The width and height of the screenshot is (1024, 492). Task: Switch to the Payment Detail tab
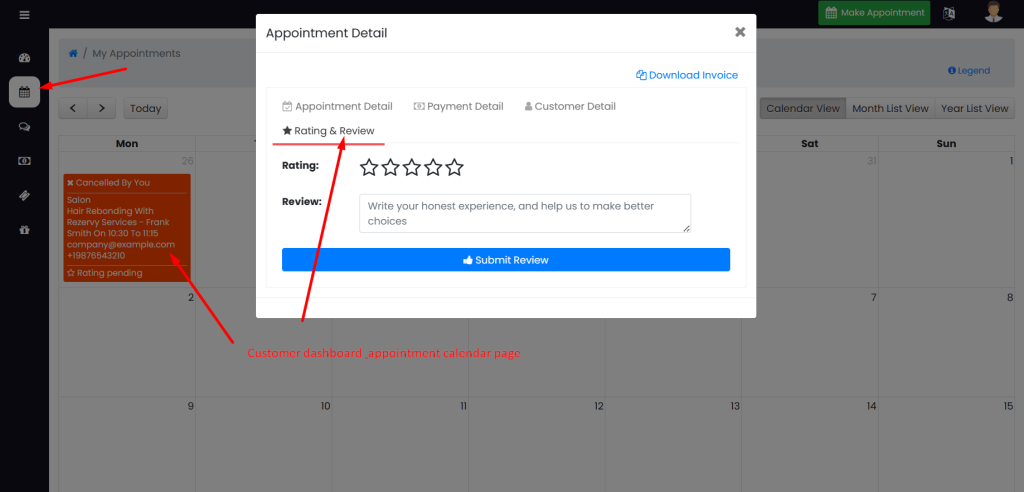point(458,107)
